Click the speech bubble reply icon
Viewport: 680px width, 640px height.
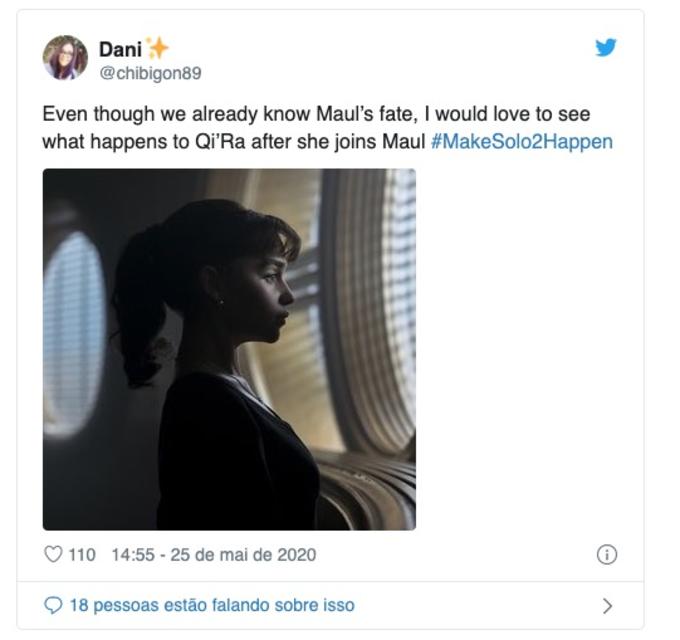53,605
